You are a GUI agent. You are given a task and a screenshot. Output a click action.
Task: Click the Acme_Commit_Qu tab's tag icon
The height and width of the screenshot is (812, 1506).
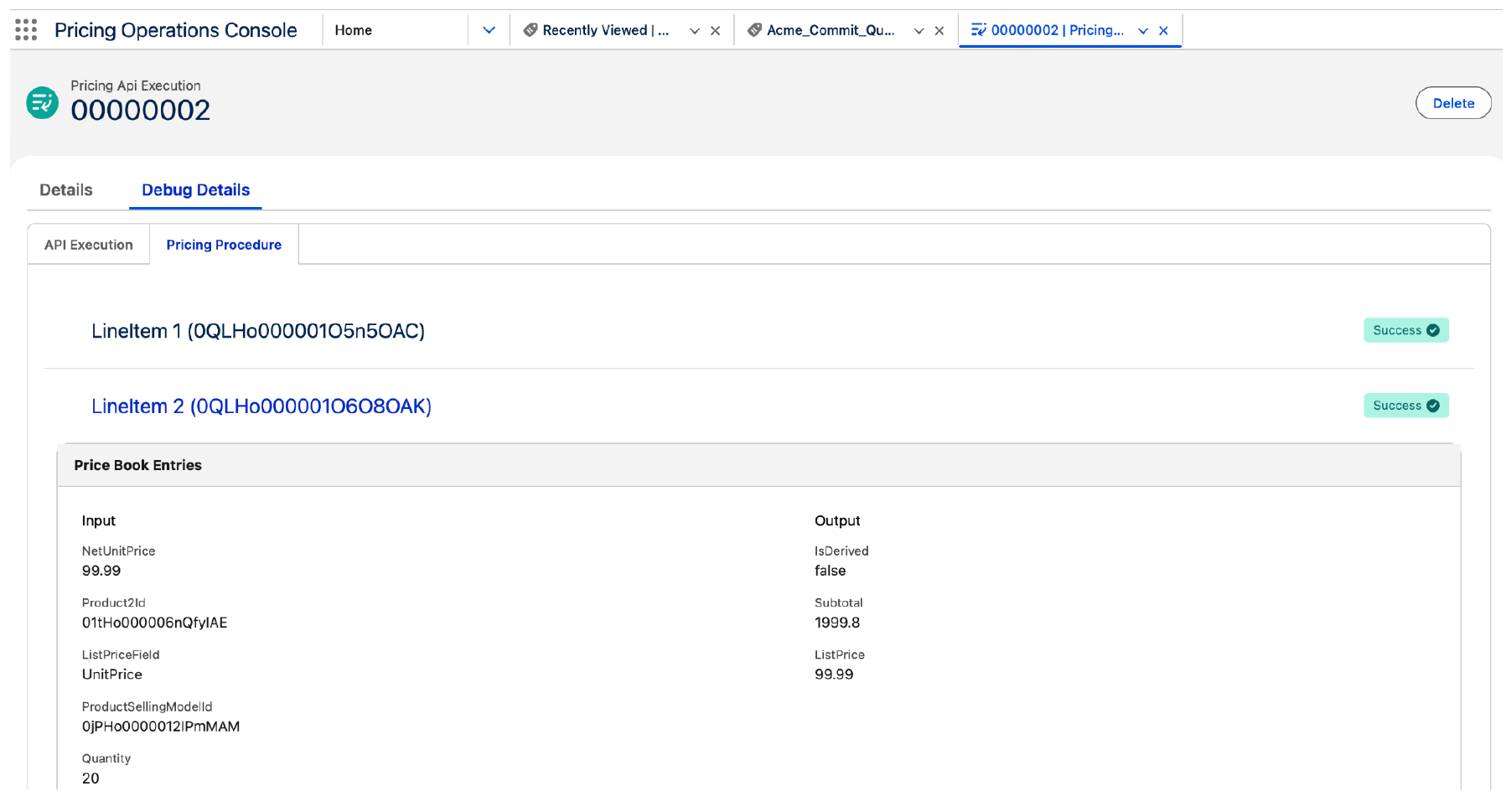click(754, 30)
